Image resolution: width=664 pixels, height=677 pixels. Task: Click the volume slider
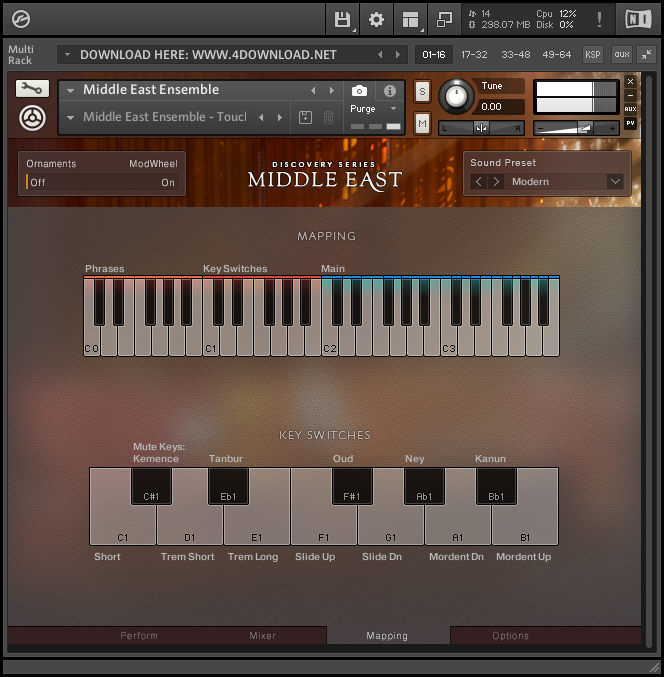(576, 128)
